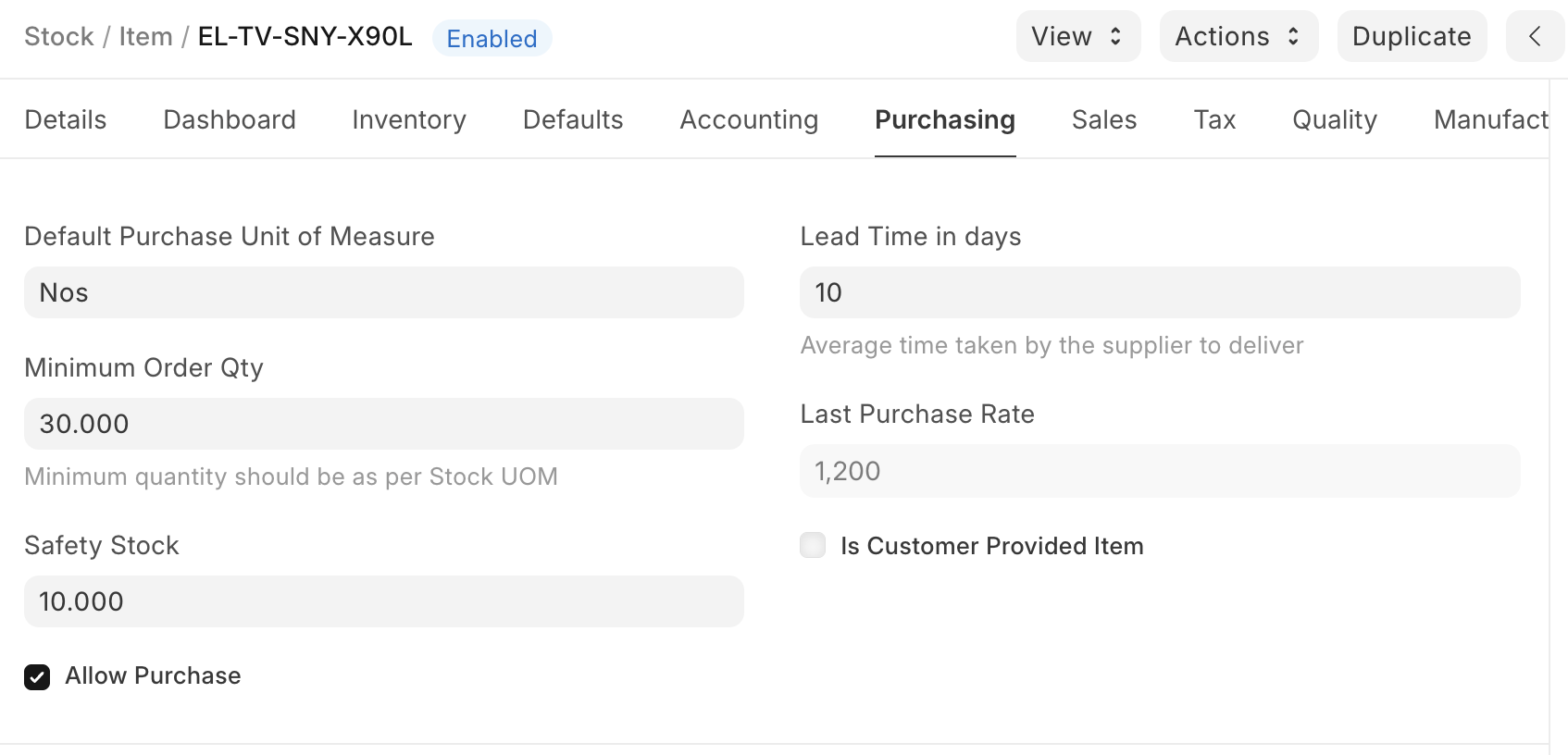Expand the Actions dropdown menu

[x=1238, y=36]
